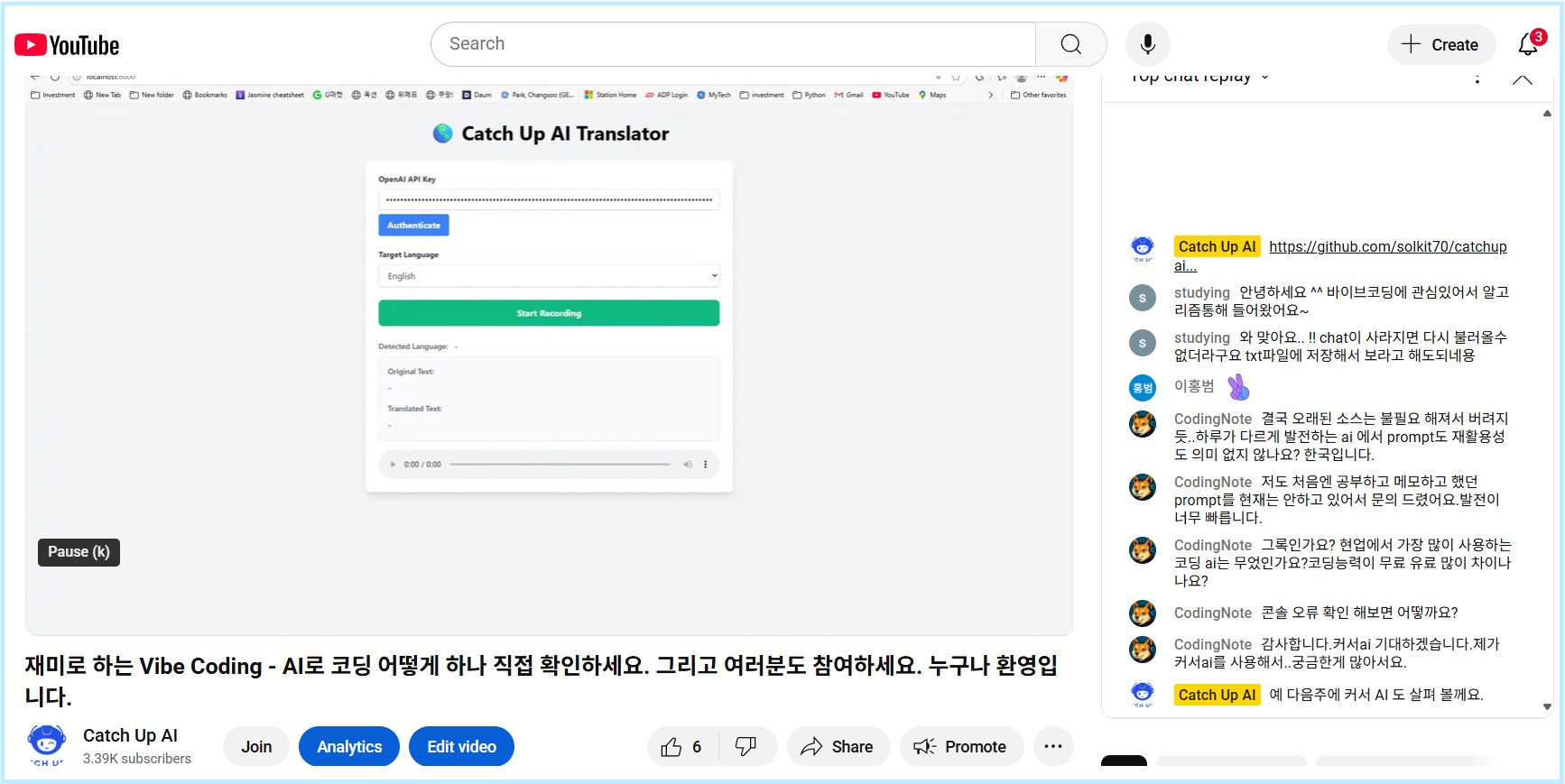Click the Edit video button

[461, 746]
